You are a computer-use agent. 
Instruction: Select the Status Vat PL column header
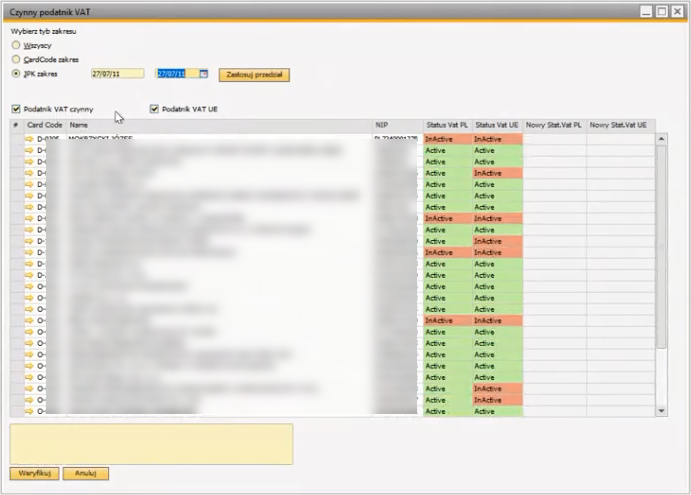click(447, 125)
